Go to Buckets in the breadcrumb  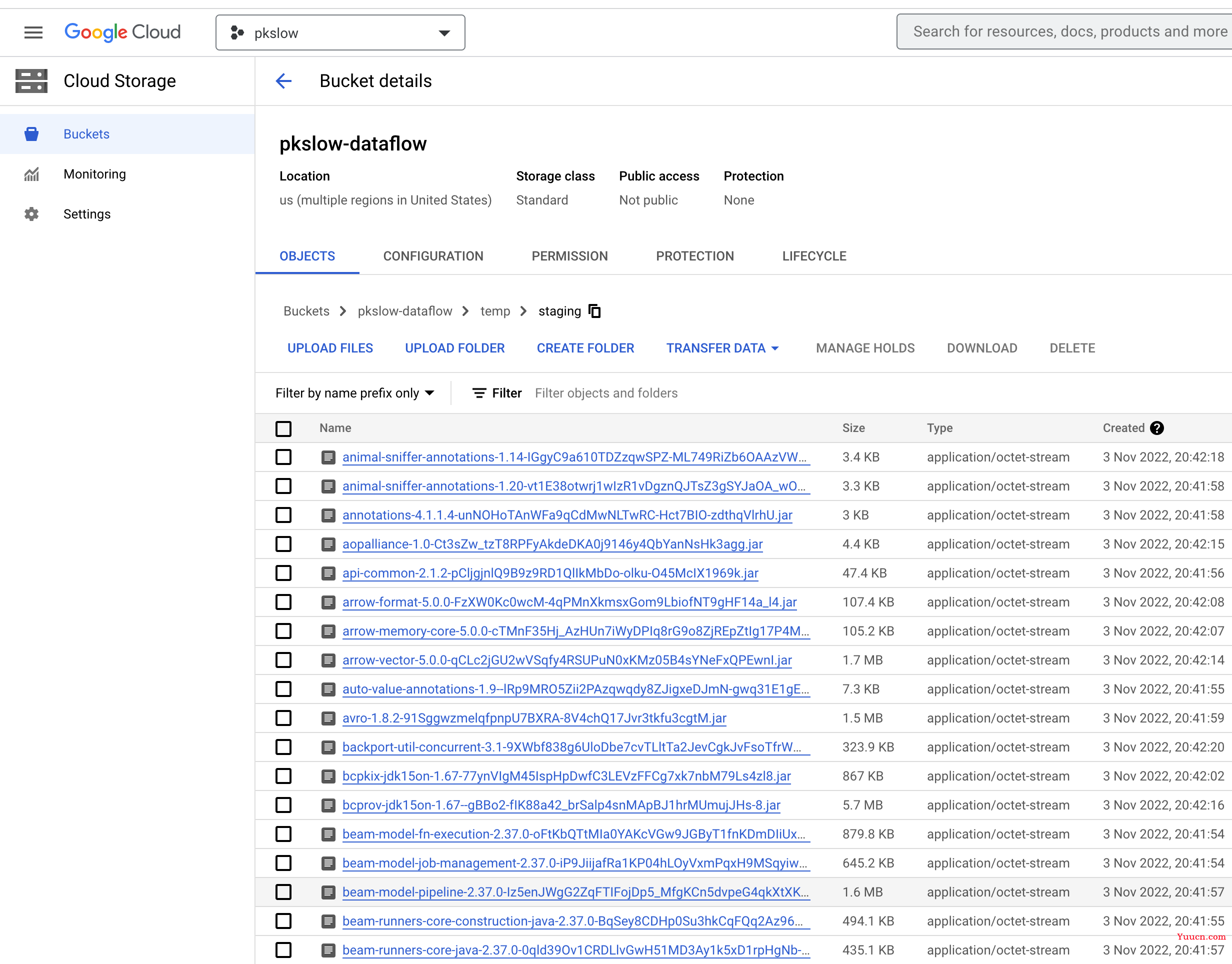click(306, 311)
